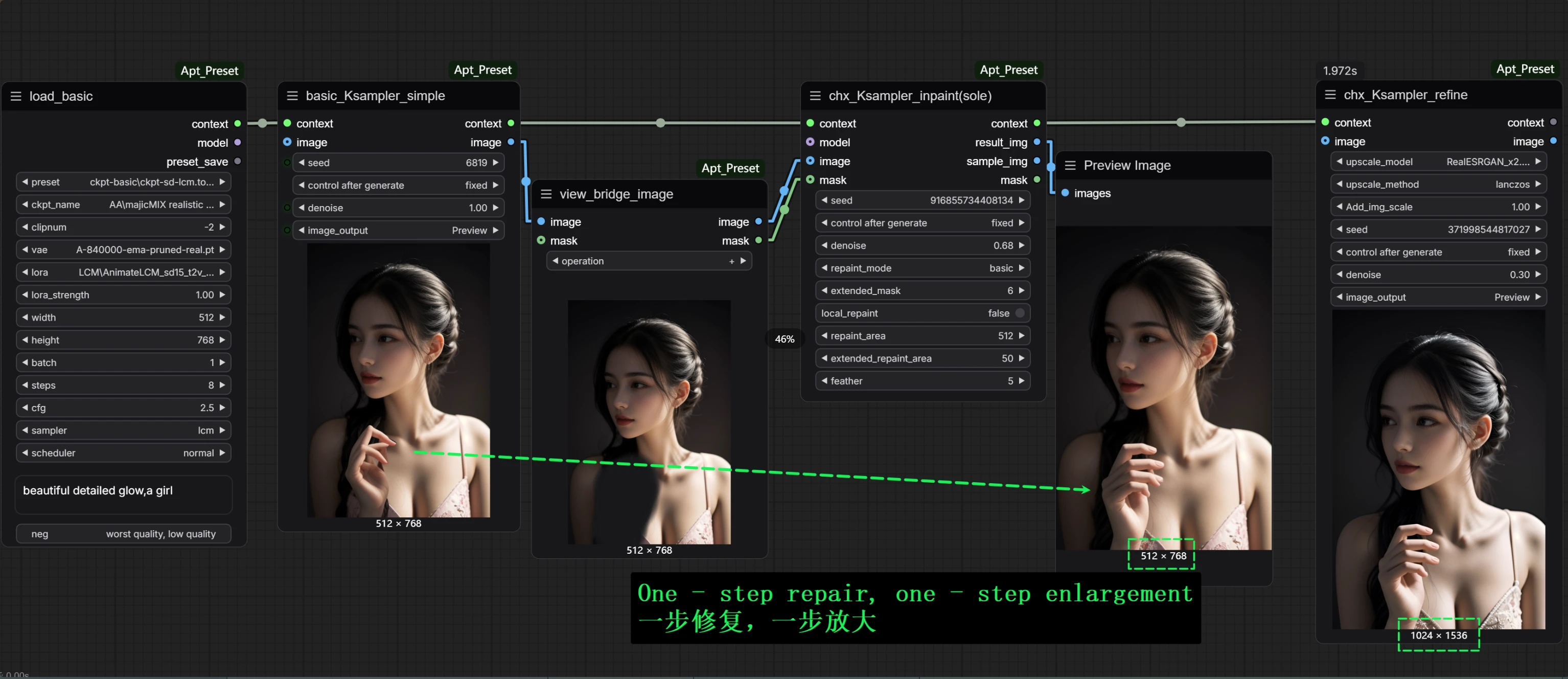
Task: Click basic_Ksampler_simple context input port
Action: click(x=287, y=123)
